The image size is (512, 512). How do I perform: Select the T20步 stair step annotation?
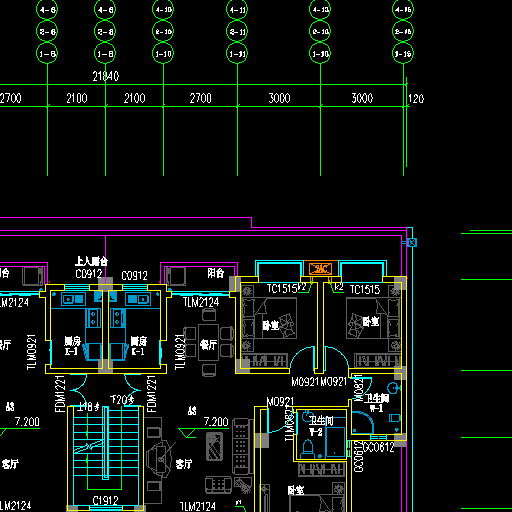point(122,399)
